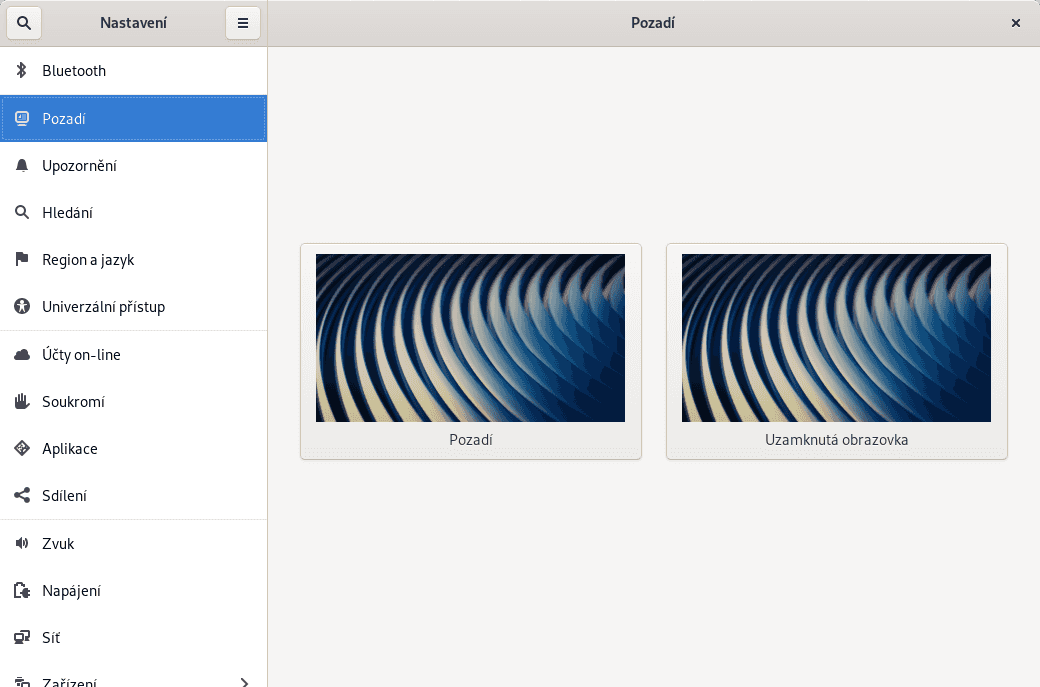Select the Region a jazyk flag icon
The height and width of the screenshot is (687, 1040).
[22, 259]
